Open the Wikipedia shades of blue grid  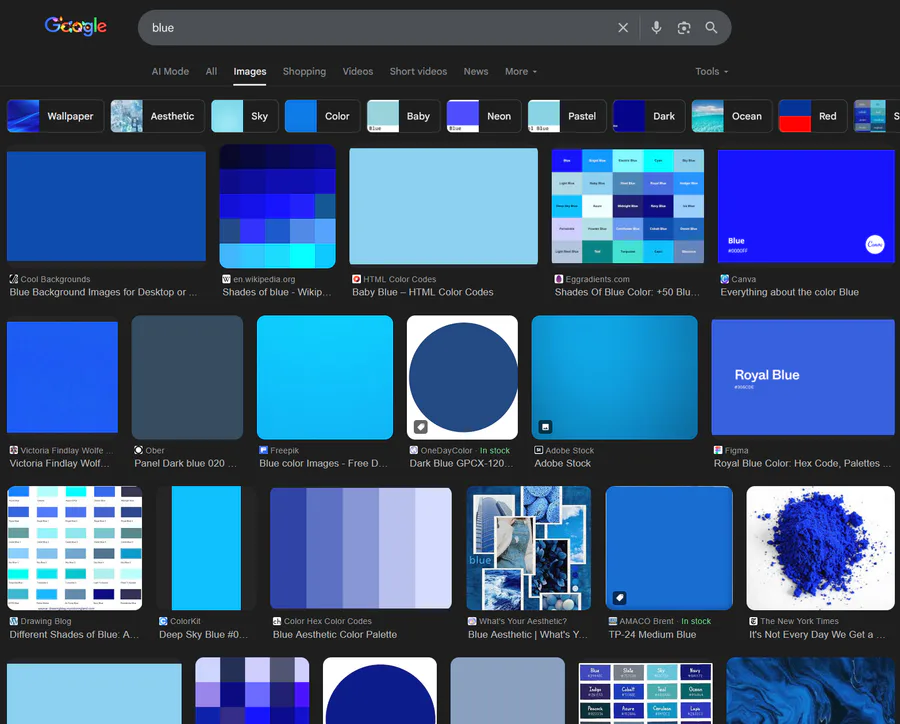coord(278,206)
